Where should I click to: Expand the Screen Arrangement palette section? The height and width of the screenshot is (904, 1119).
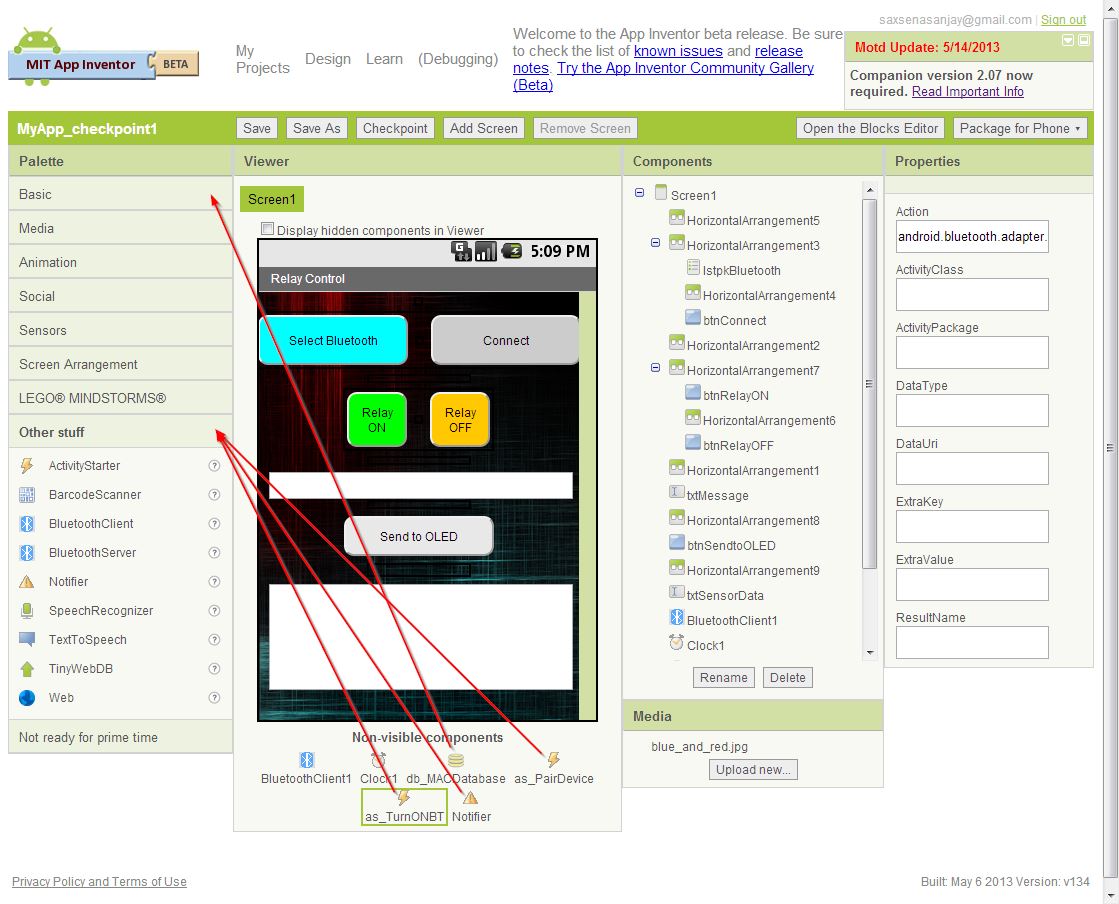pyautogui.click(x=121, y=365)
